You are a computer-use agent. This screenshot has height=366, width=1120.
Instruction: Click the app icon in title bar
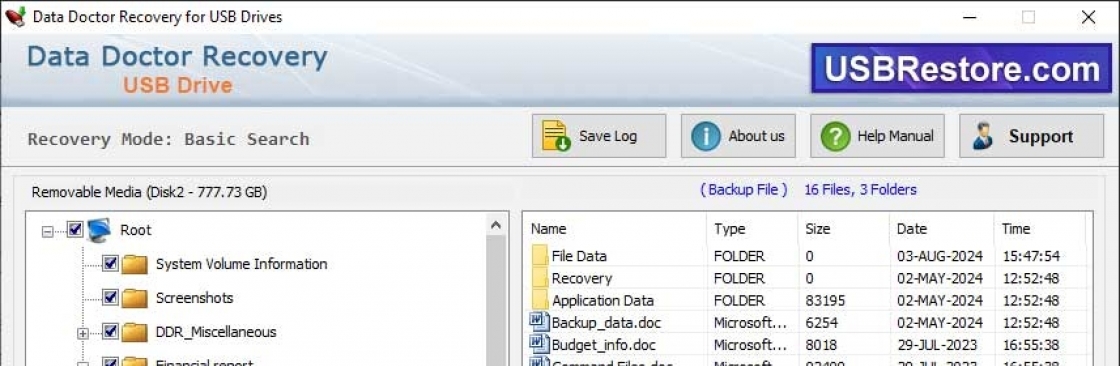tap(15, 16)
